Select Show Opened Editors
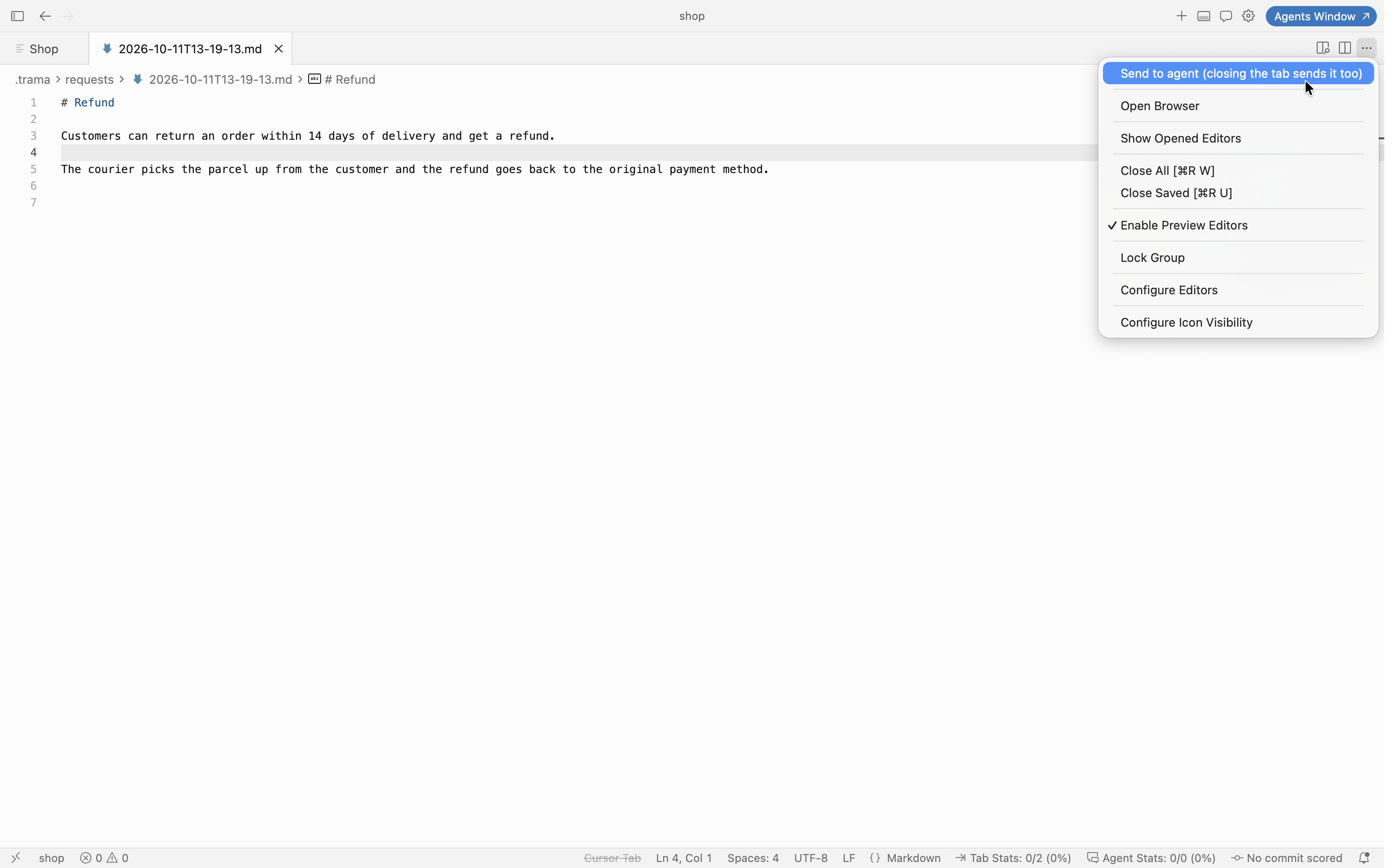Viewport: 1400px width, 868px height. (x=1238, y=138)
